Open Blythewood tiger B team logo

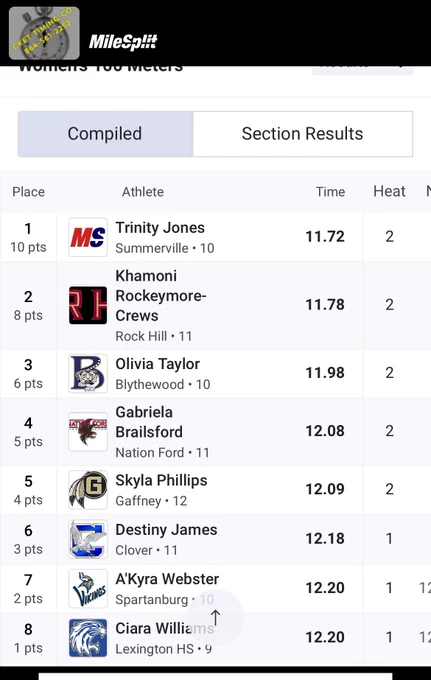pyautogui.click(x=88, y=373)
